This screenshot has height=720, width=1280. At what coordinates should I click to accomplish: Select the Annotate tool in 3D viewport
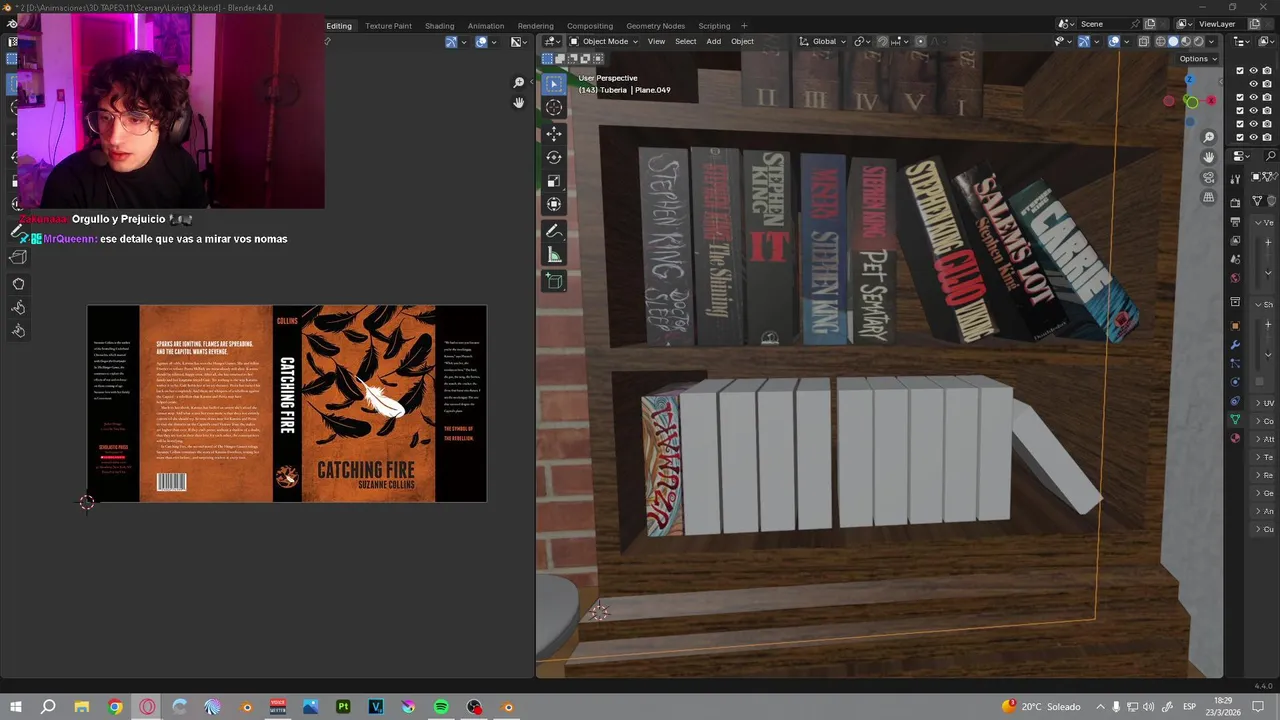click(554, 231)
